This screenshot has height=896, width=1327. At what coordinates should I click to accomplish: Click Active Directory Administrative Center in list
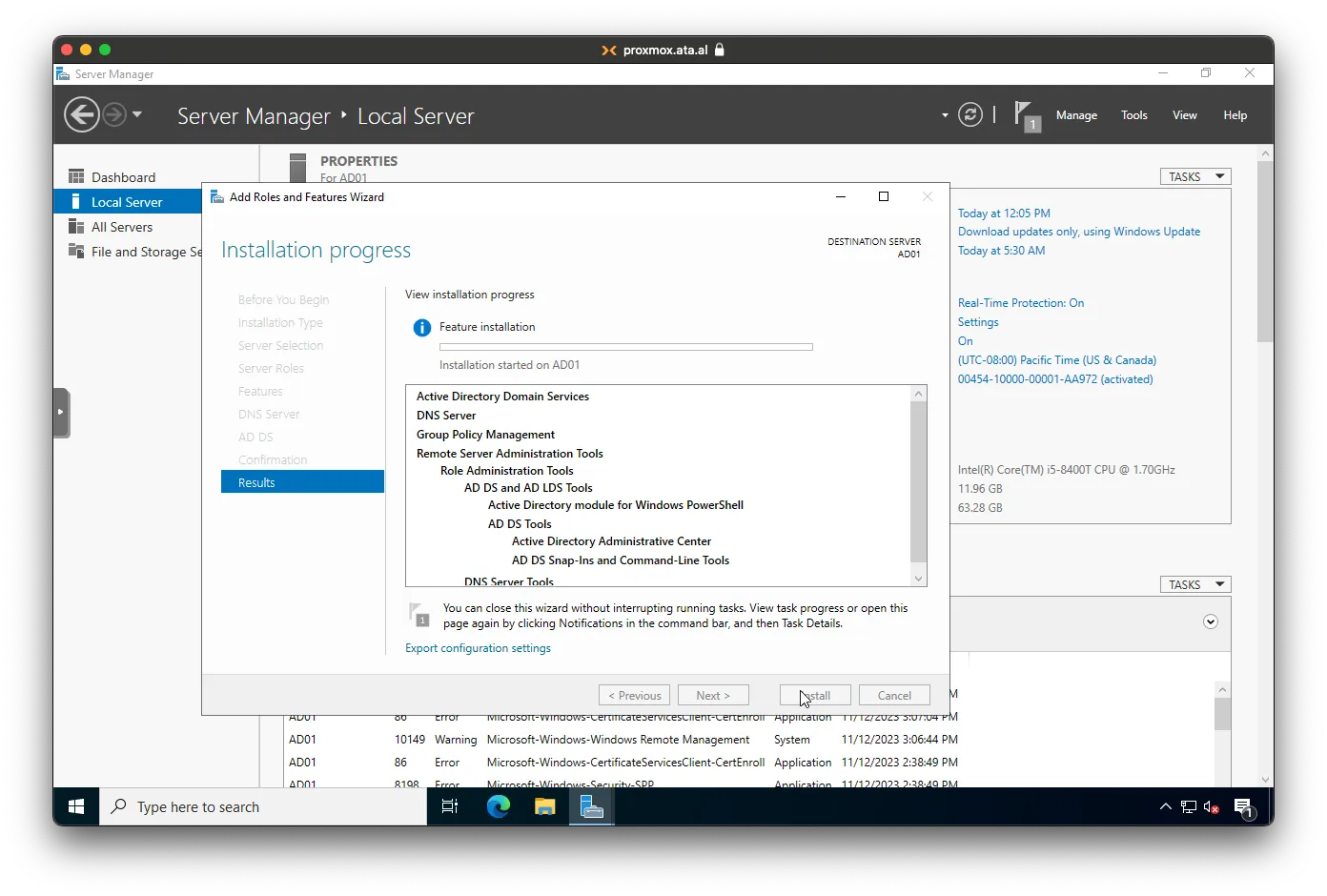pyautogui.click(x=611, y=541)
